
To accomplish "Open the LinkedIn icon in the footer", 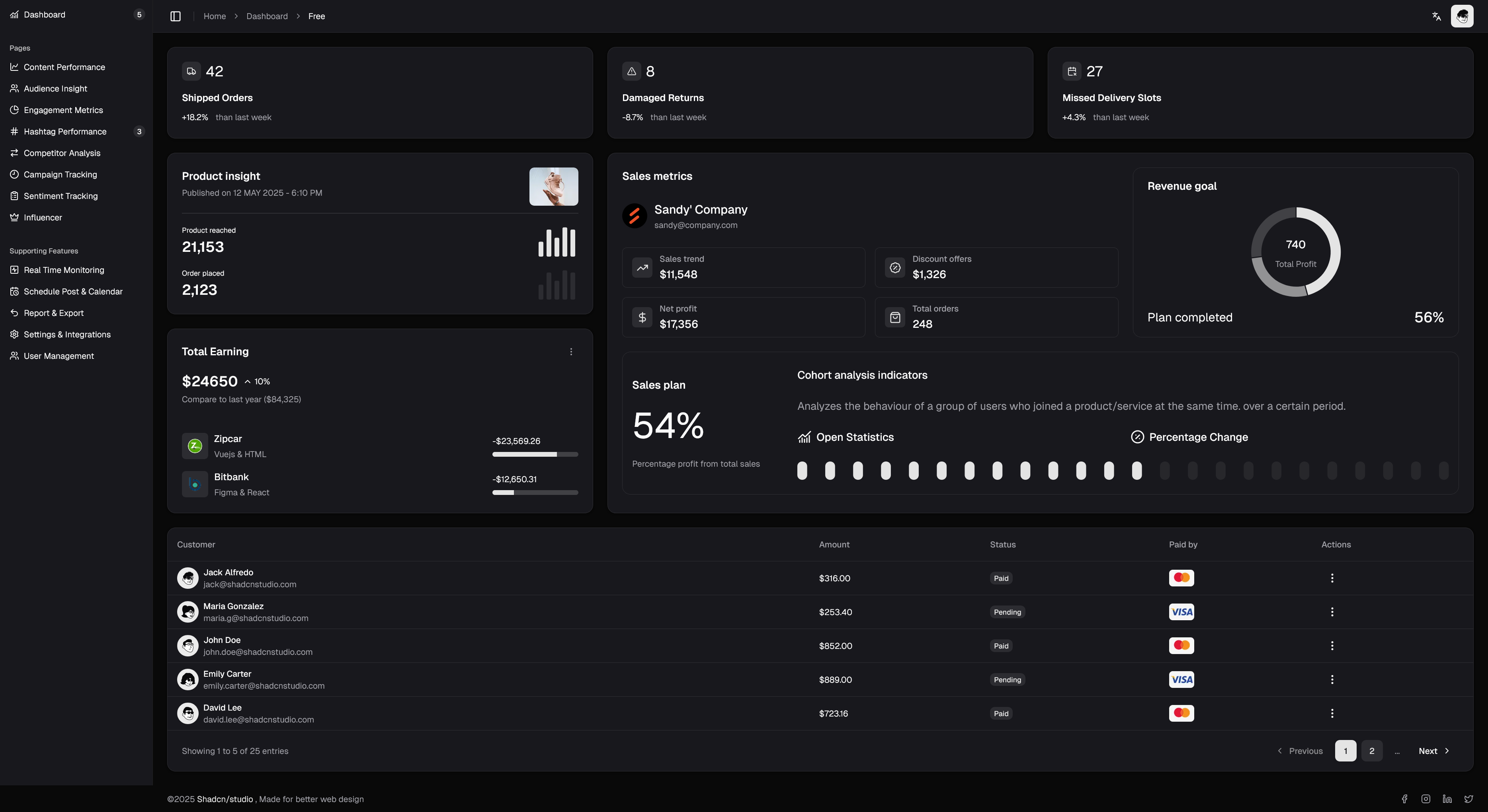I will 1447,799.
